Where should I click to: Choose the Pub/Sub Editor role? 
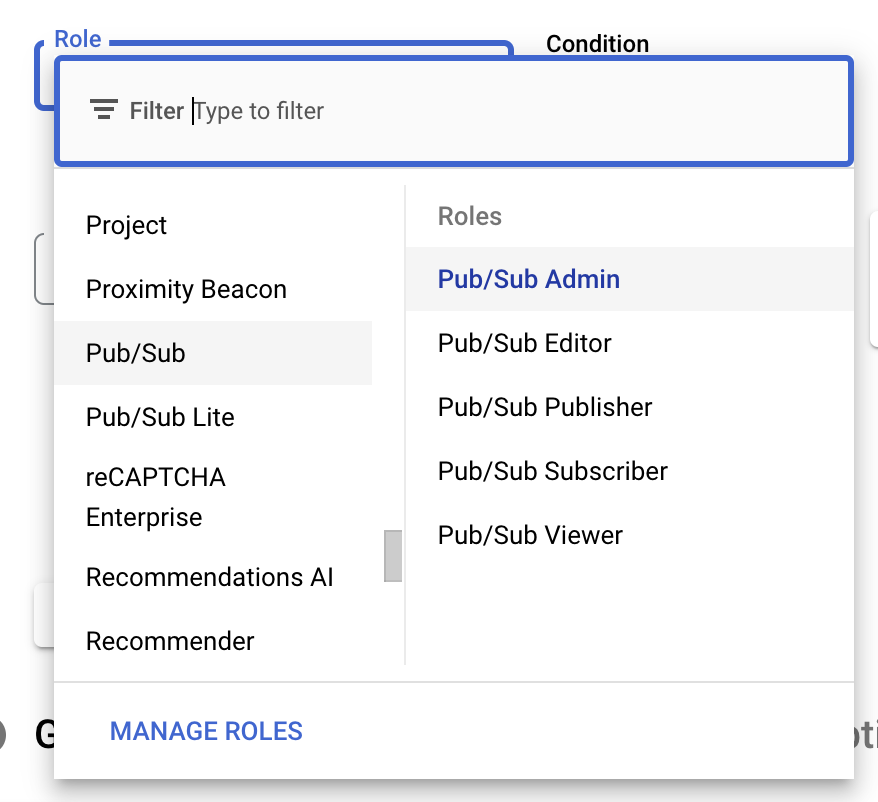coord(525,343)
